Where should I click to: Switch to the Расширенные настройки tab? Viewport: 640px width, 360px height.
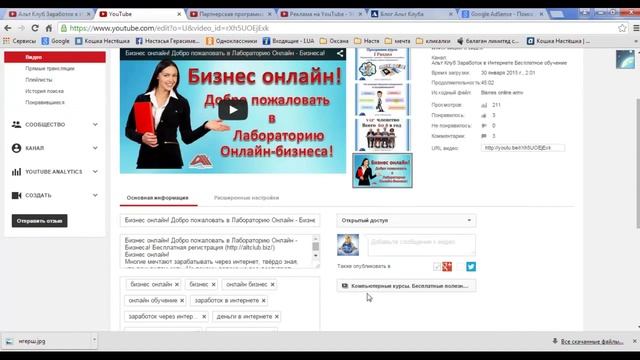[x=247, y=198]
